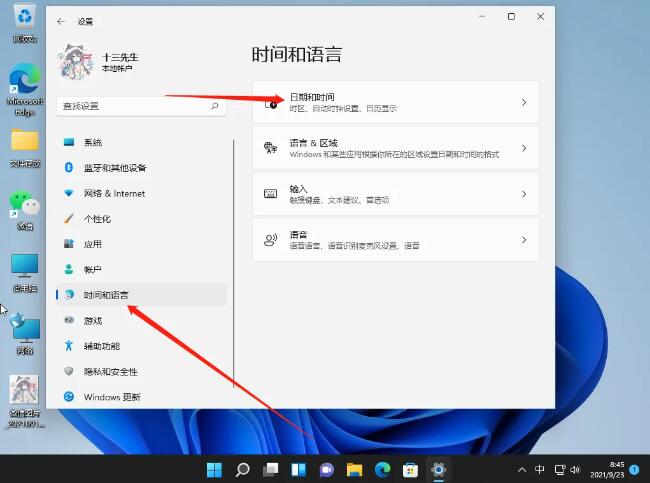
Task: Click the shield icon for privacy
Action: [x=69, y=371]
